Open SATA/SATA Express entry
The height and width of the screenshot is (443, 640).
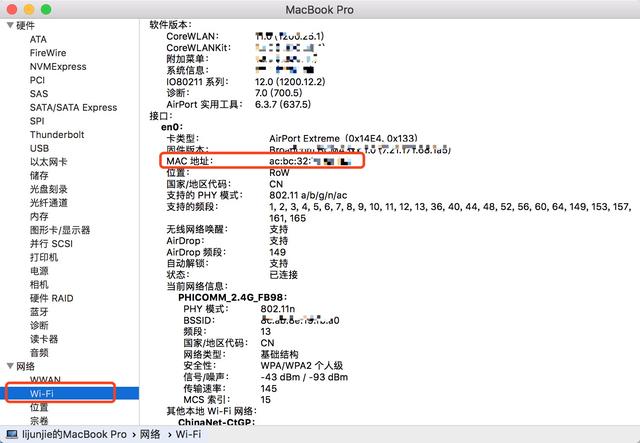coord(73,107)
